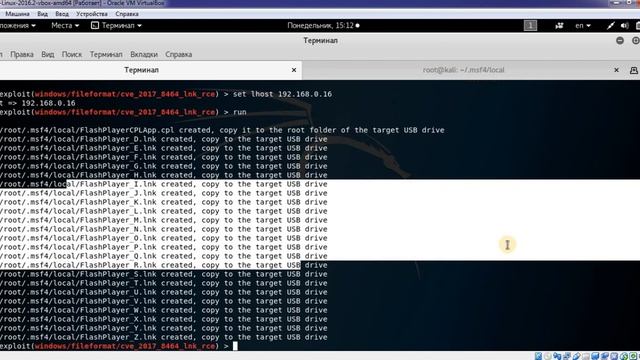Open Правка menu in the terminal window
The height and width of the screenshot is (360, 640).
(x=22, y=54)
